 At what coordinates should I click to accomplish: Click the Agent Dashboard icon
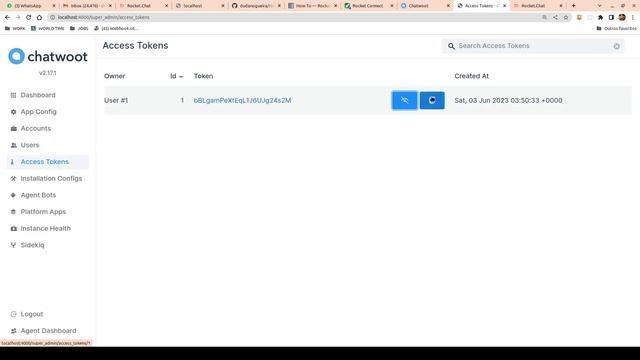13,331
